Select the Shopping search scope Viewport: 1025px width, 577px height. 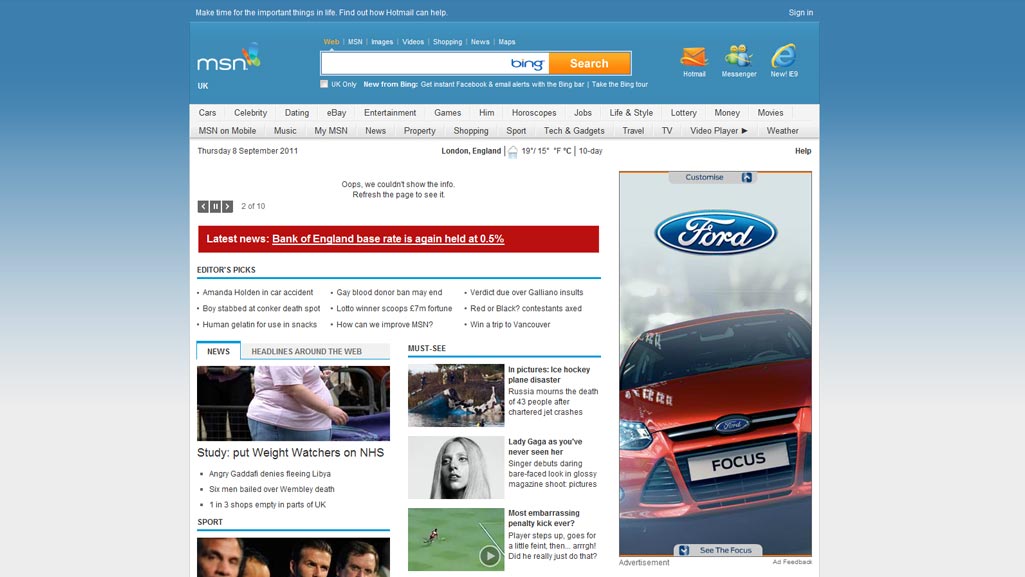tap(448, 42)
